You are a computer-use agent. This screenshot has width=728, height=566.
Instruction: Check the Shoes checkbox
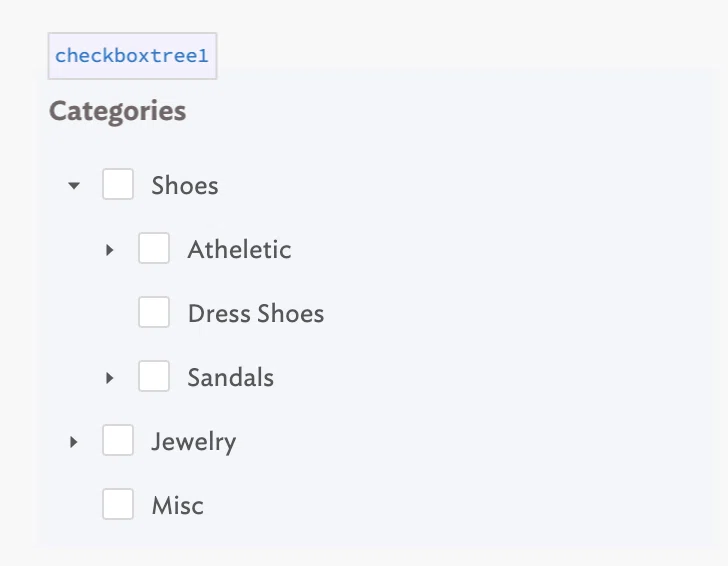click(x=118, y=184)
